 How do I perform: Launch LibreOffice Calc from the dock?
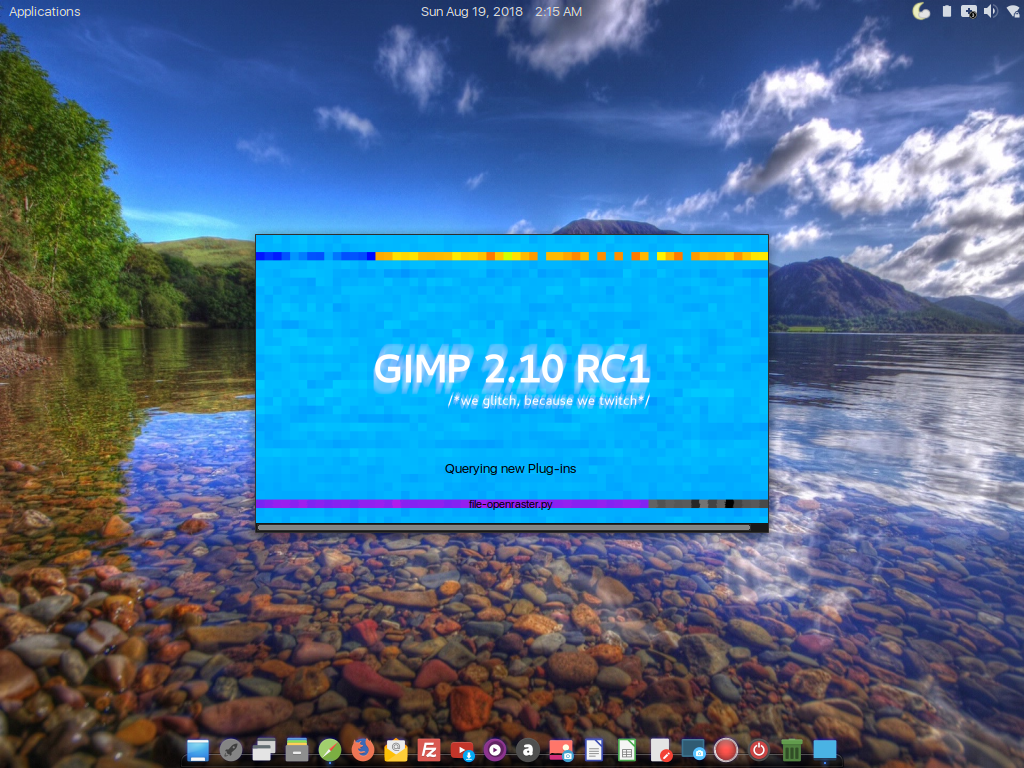click(x=627, y=750)
